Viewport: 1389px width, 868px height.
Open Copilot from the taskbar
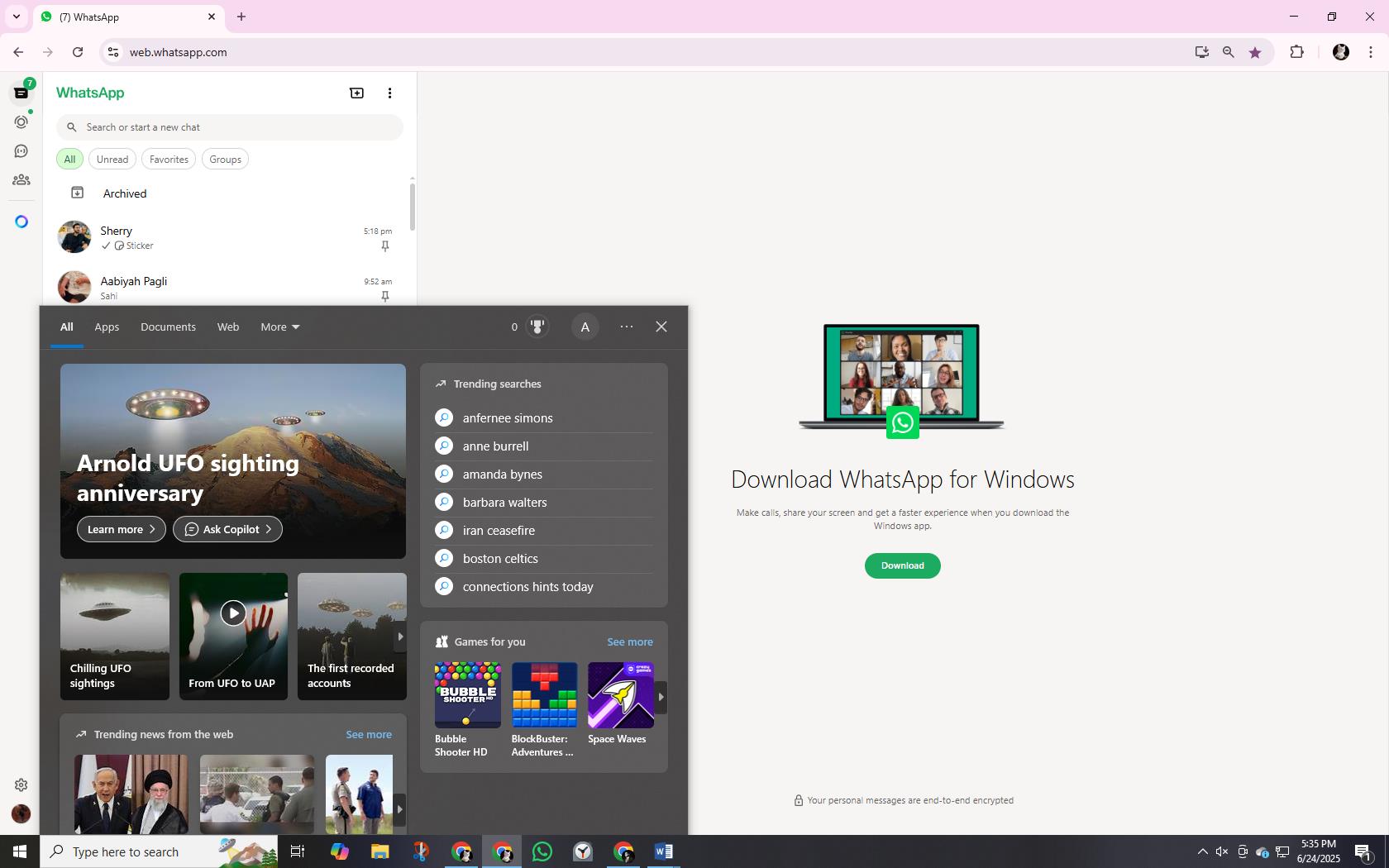(339, 851)
